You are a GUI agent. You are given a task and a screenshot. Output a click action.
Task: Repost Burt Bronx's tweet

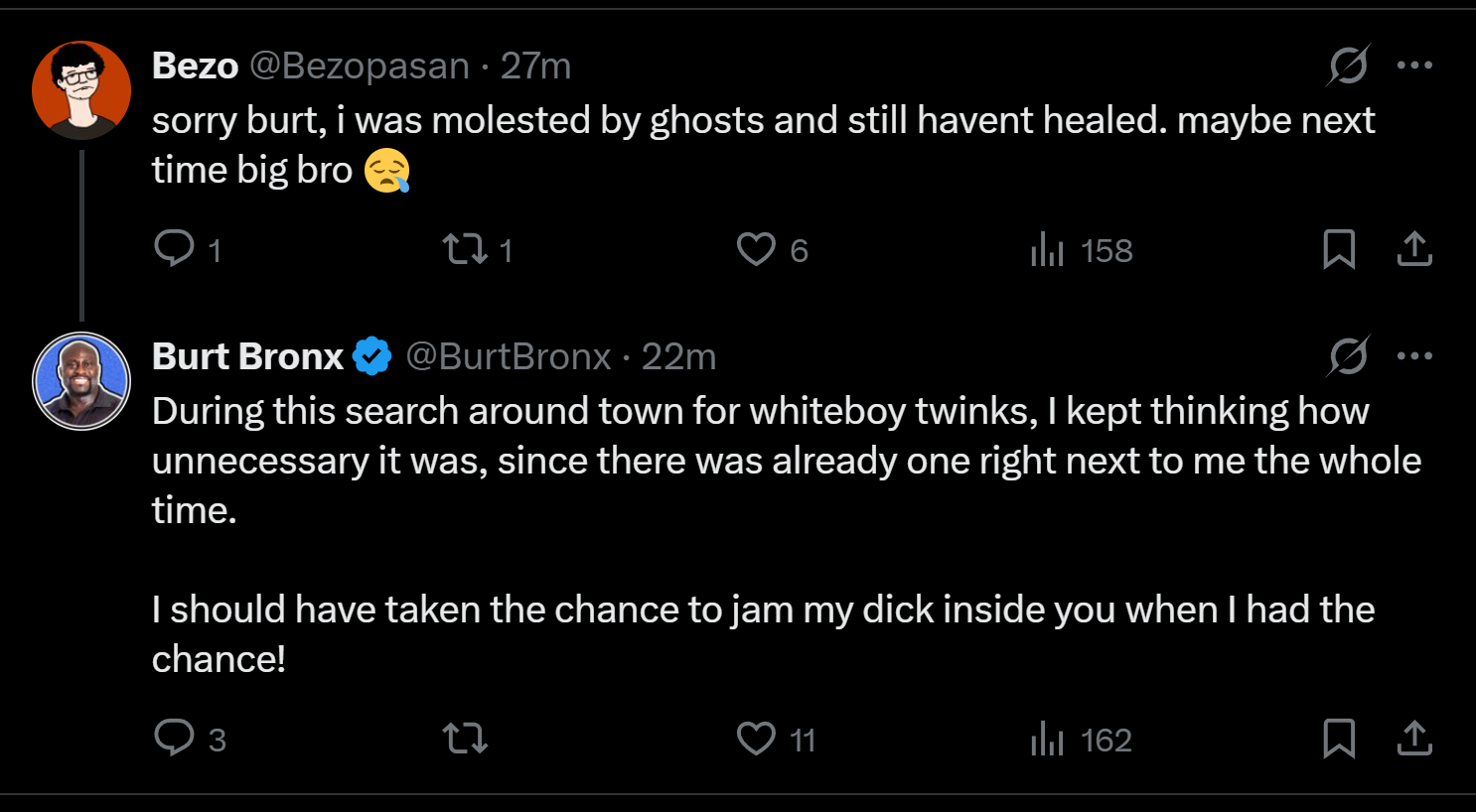pyautogui.click(x=465, y=739)
